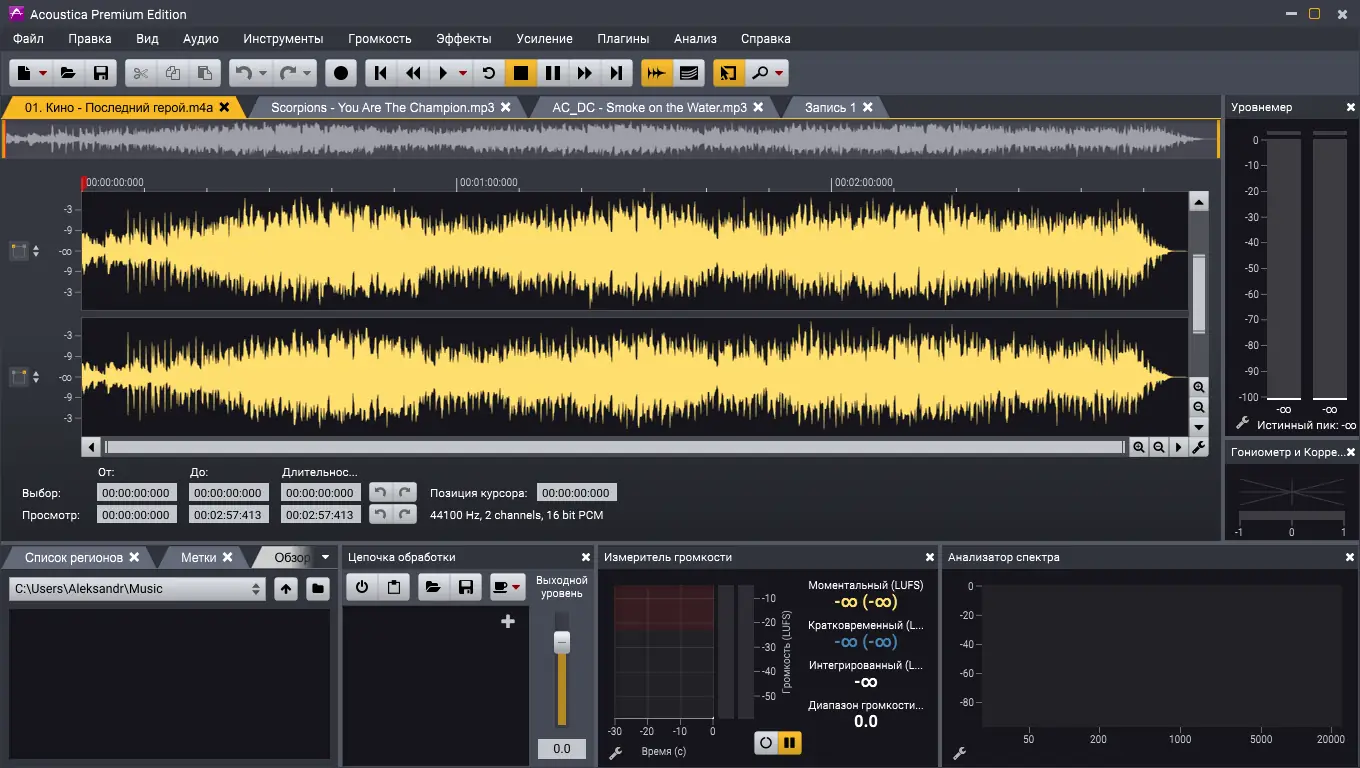Toggle the top channel enable button
1360x768 pixels.
(x=19, y=250)
